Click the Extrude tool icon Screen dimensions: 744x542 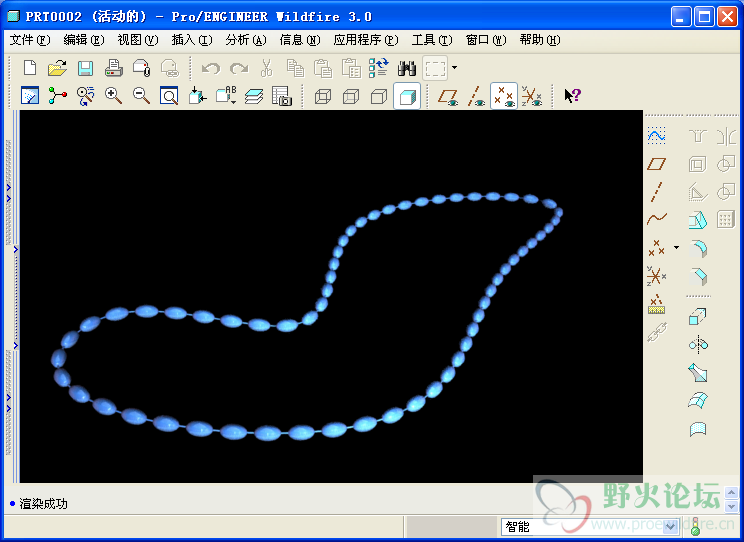[x=698, y=317]
